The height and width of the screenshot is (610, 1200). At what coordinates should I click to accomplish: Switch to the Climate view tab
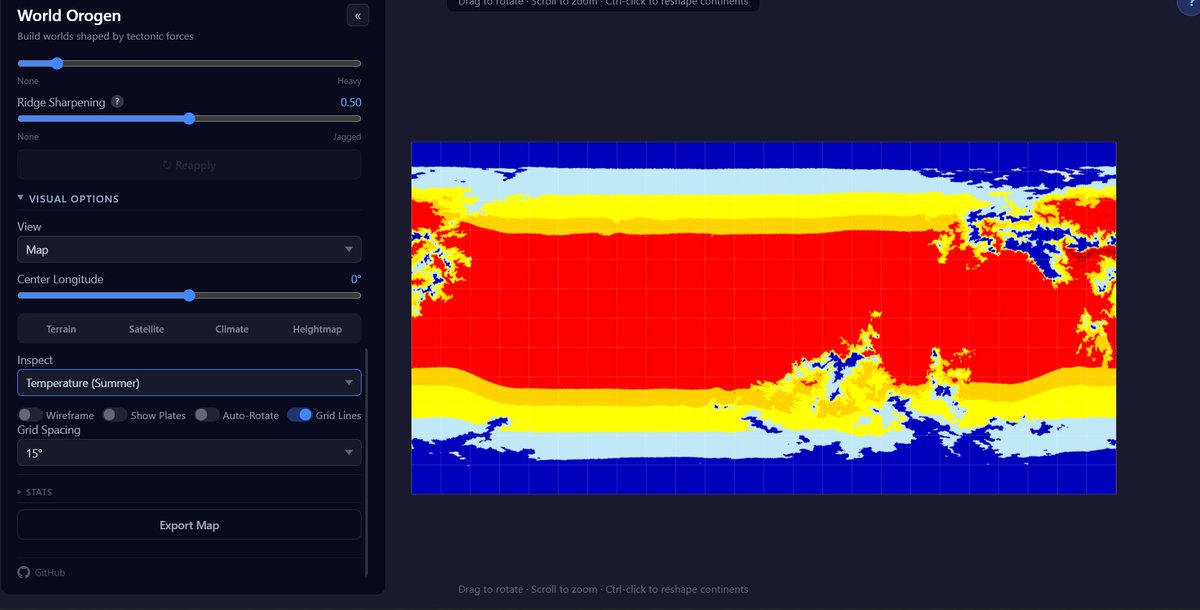pos(232,329)
